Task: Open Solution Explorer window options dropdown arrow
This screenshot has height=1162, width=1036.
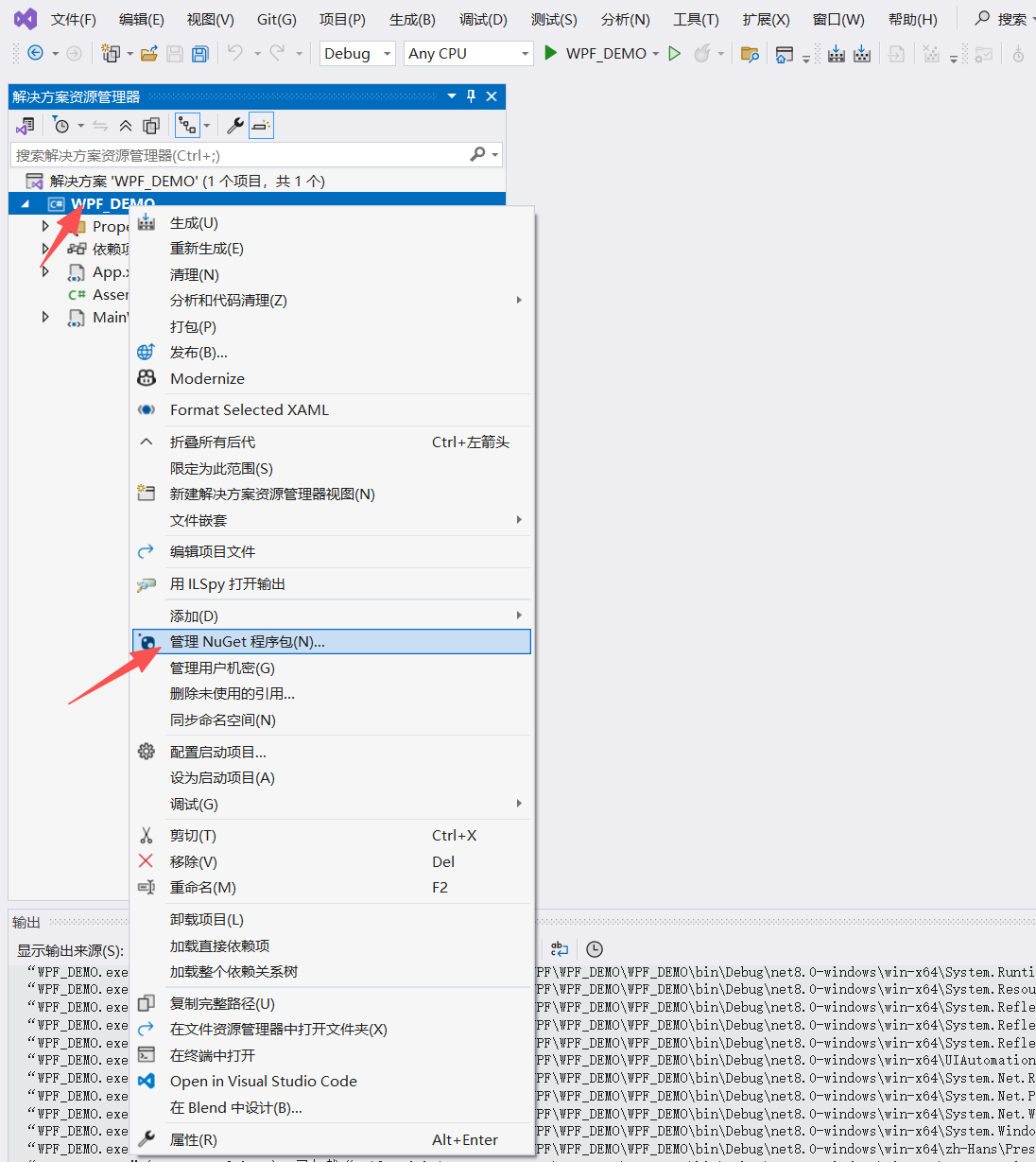Action: pyautogui.click(x=452, y=96)
